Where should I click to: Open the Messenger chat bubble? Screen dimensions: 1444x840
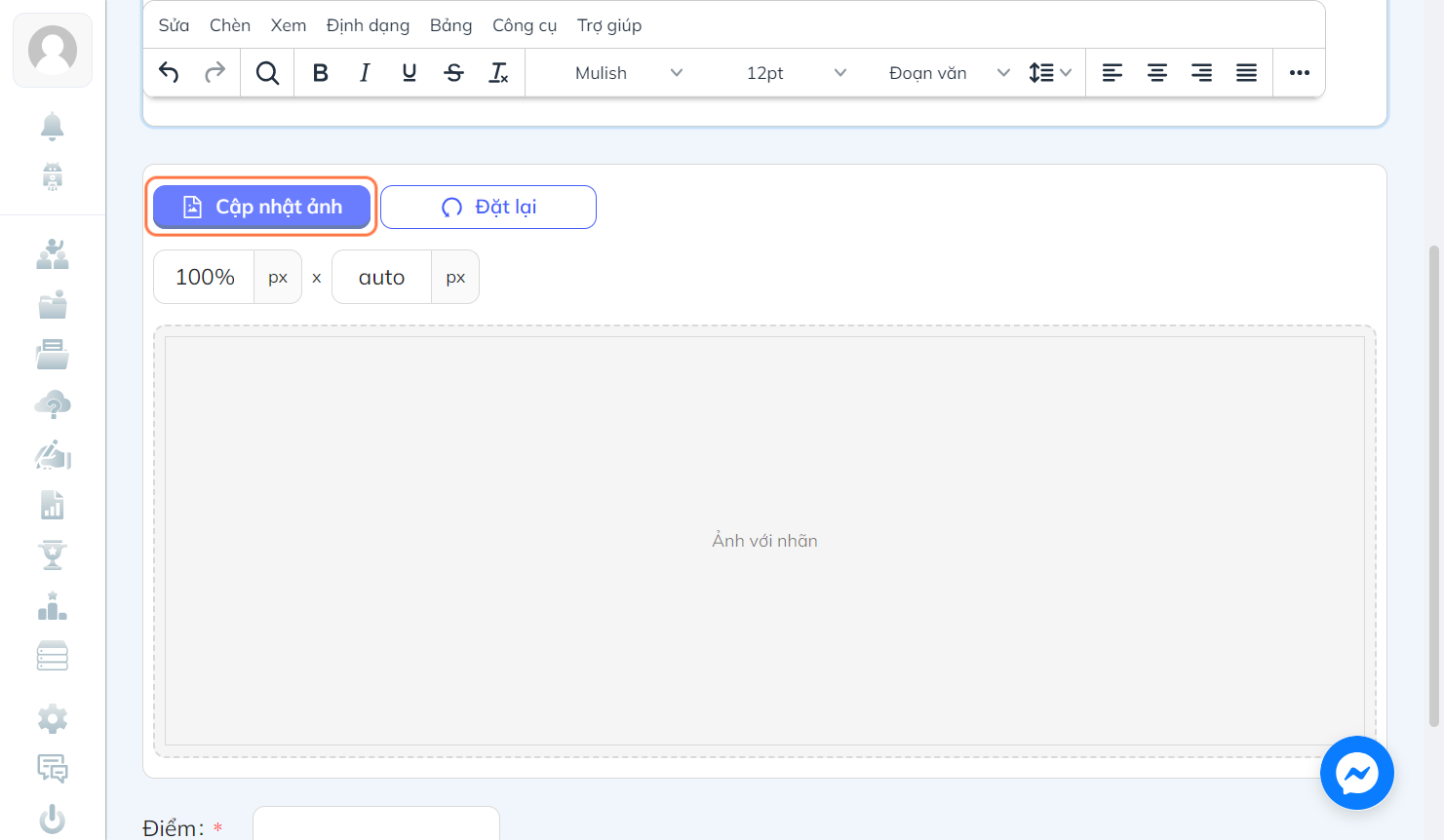coord(1357,773)
